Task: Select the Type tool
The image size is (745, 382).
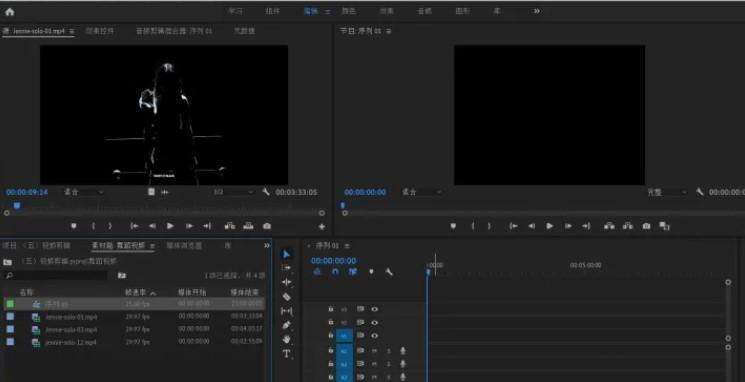Action: pos(286,353)
